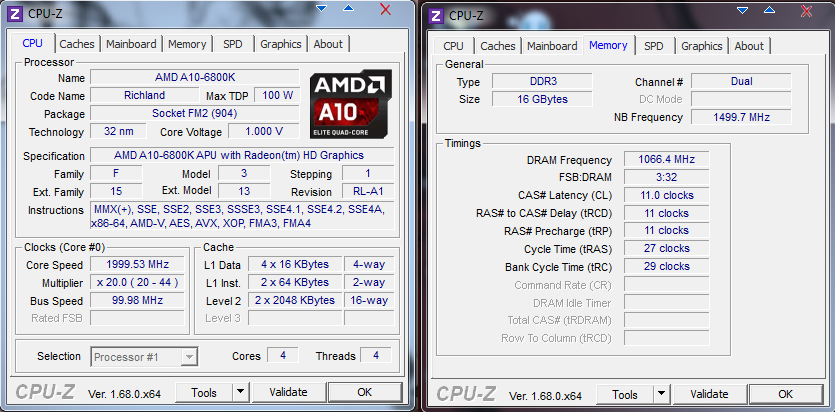The height and width of the screenshot is (412, 835).
Task: Open the Caches tab in right window
Action: (497, 46)
